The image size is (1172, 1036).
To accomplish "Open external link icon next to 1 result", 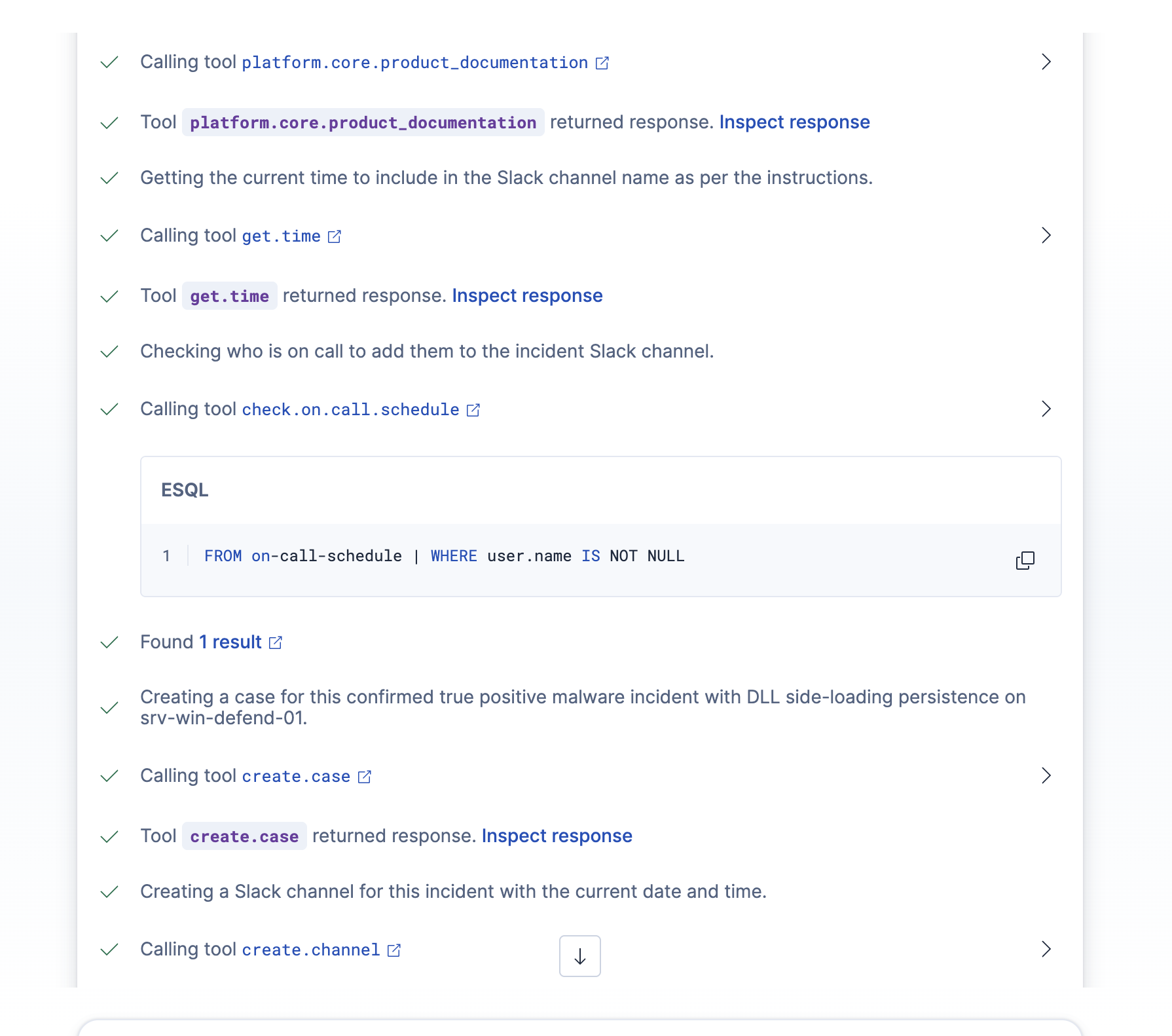I will coord(276,642).
